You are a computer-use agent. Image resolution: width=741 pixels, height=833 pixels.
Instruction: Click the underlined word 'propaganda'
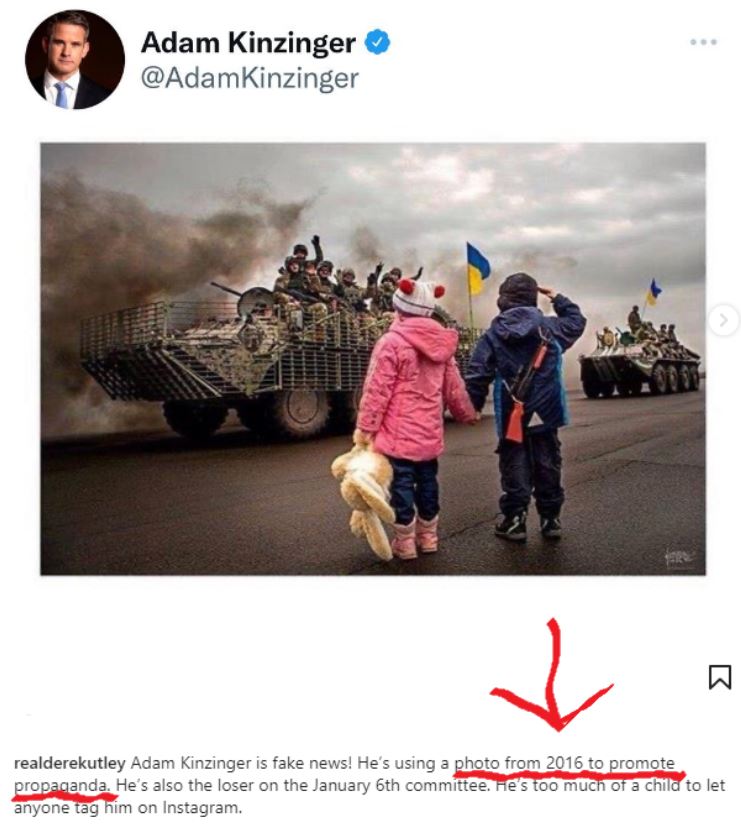pos(63,786)
